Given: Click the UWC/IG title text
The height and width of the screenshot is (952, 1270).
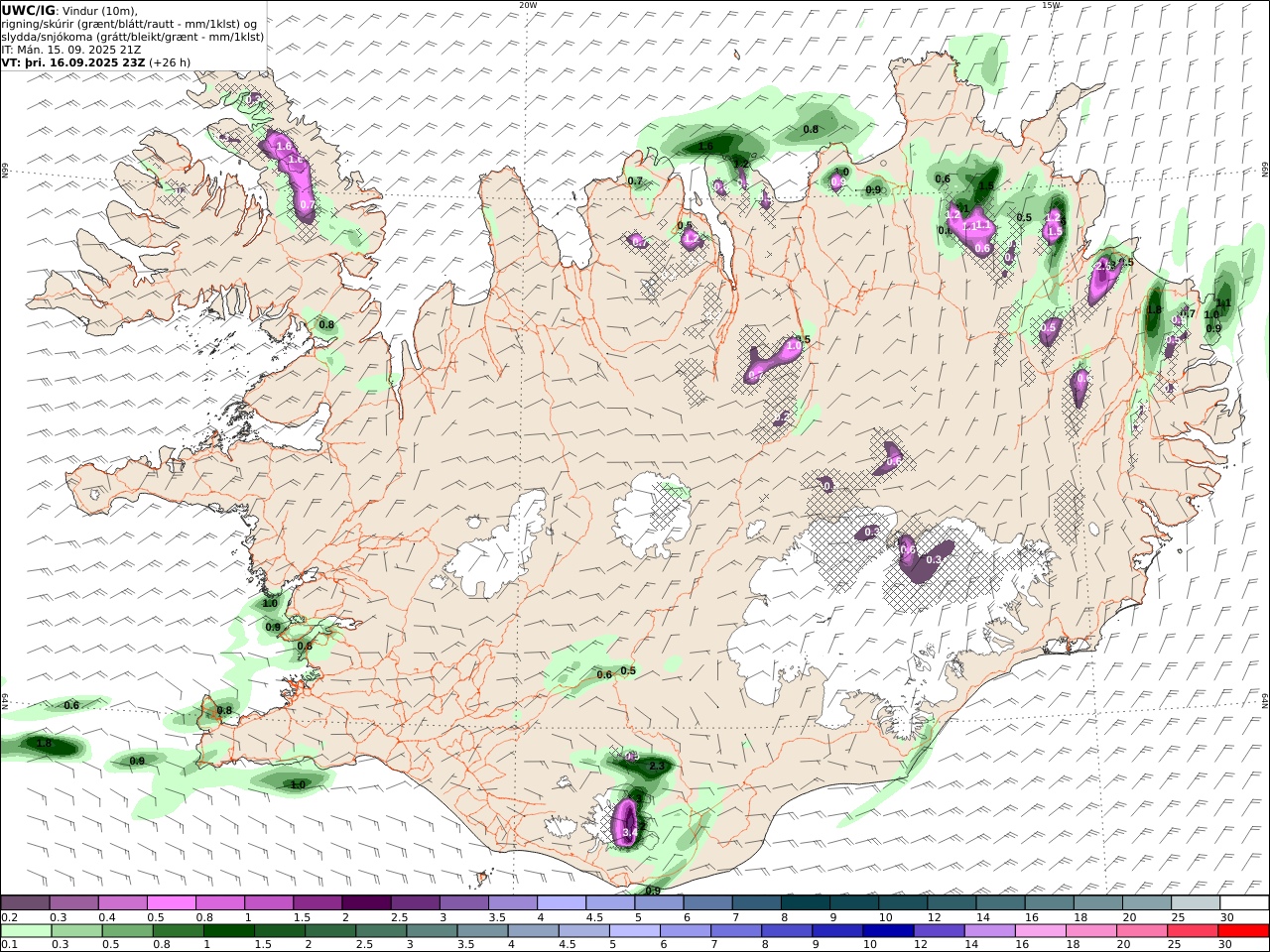Looking at the screenshot, I should (28, 10).
